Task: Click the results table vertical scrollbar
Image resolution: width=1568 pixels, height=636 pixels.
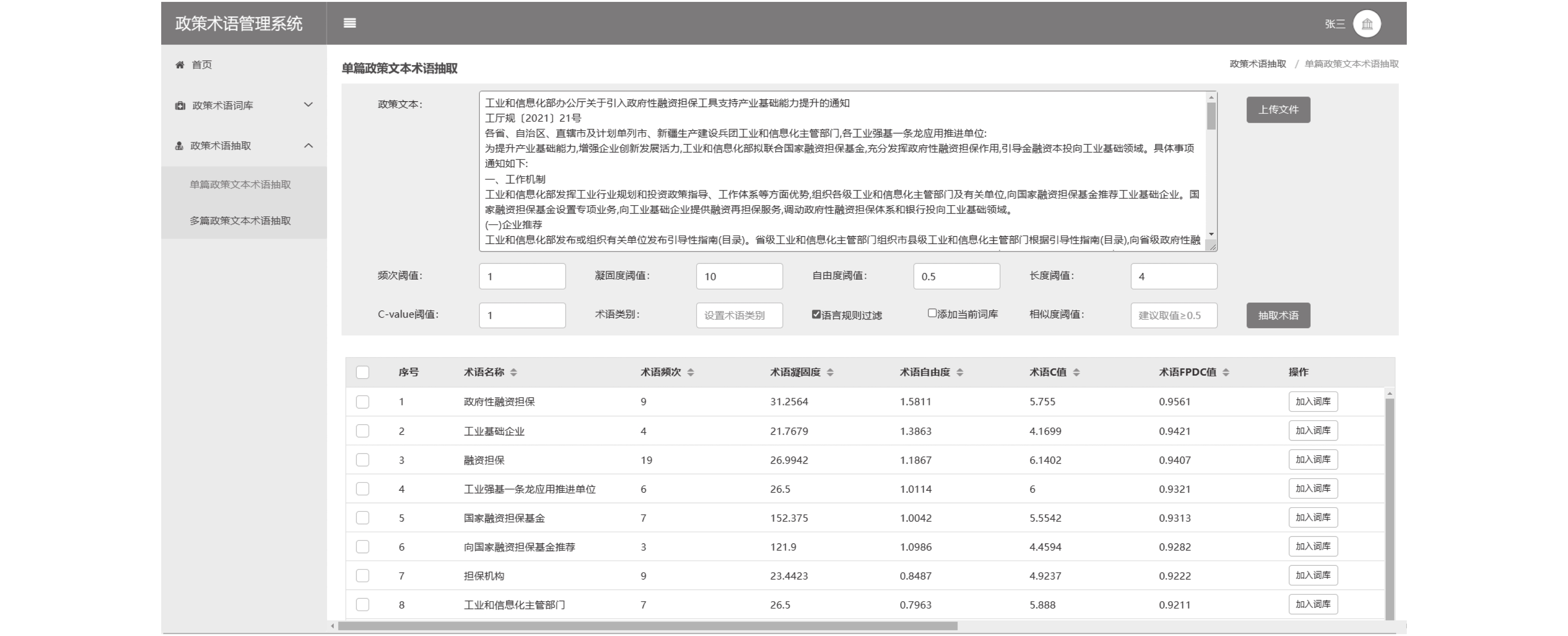Action: coord(1389,509)
